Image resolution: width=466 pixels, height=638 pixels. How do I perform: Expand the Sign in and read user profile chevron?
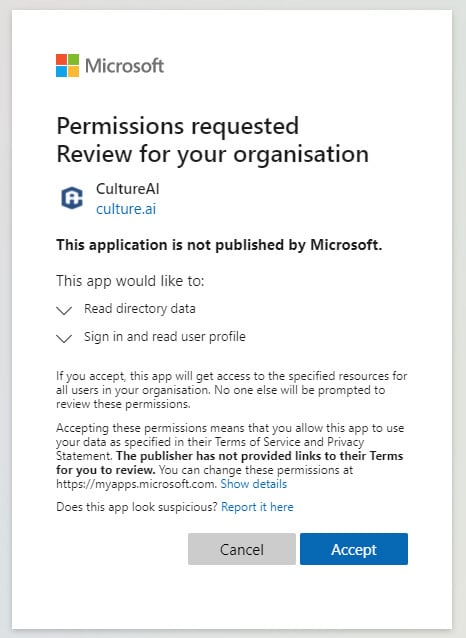pyautogui.click(x=64, y=338)
